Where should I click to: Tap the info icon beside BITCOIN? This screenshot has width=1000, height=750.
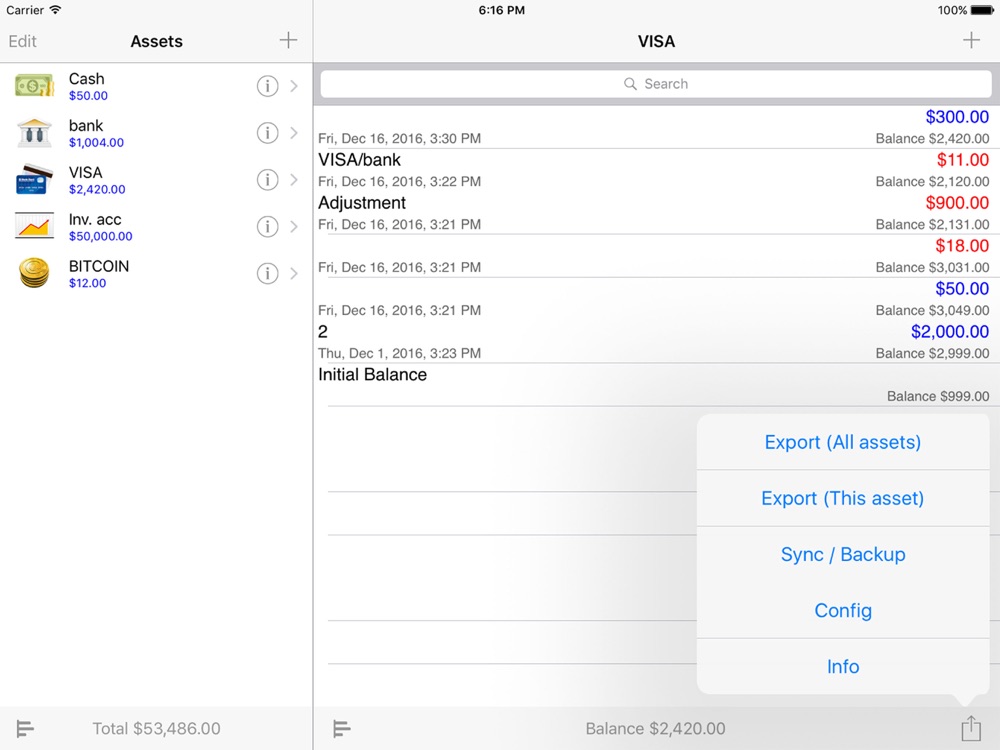point(267,274)
